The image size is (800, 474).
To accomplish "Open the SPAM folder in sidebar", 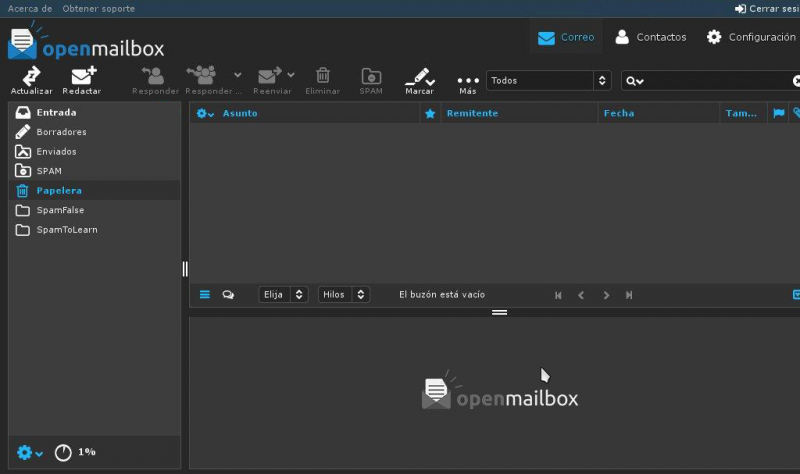I will coord(94,171).
